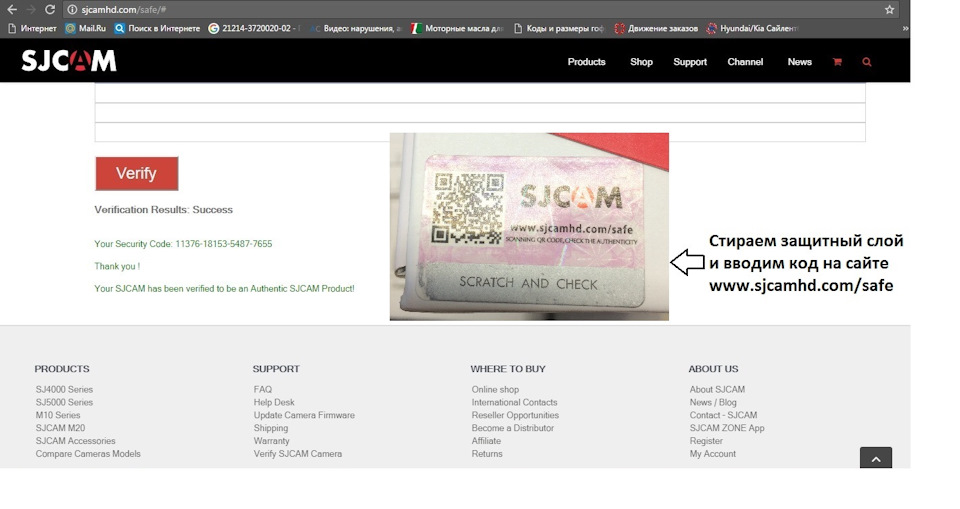This screenshot has width=960, height=509.
Task: Open the SJ4000 Series link
Action: pos(64,390)
